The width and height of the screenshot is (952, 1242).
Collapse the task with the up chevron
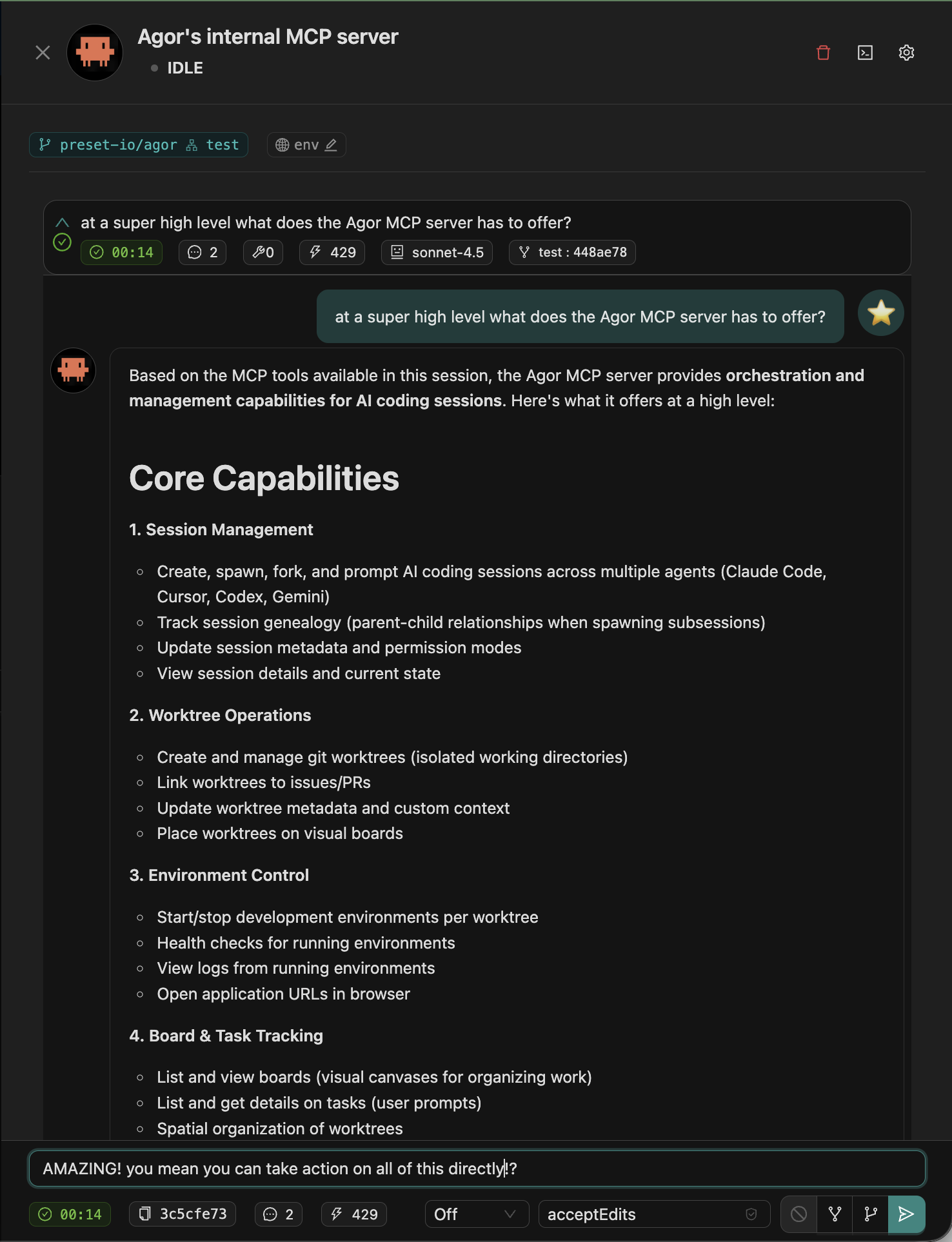click(x=62, y=222)
